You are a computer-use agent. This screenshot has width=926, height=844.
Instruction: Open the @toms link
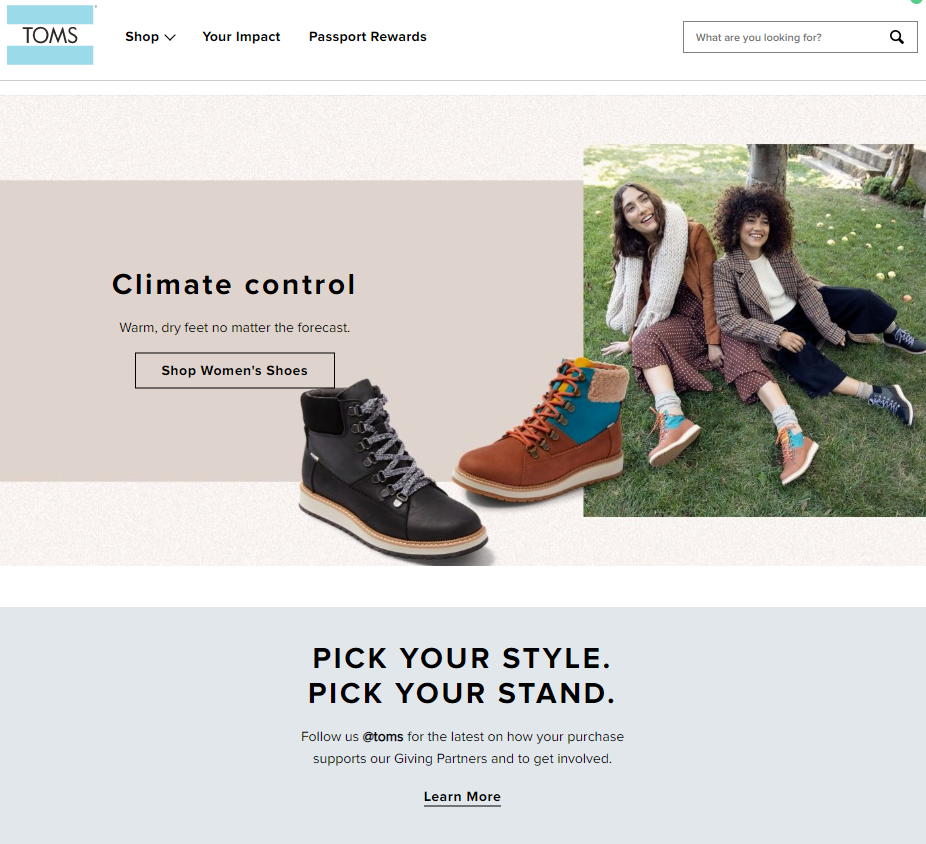(x=383, y=737)
